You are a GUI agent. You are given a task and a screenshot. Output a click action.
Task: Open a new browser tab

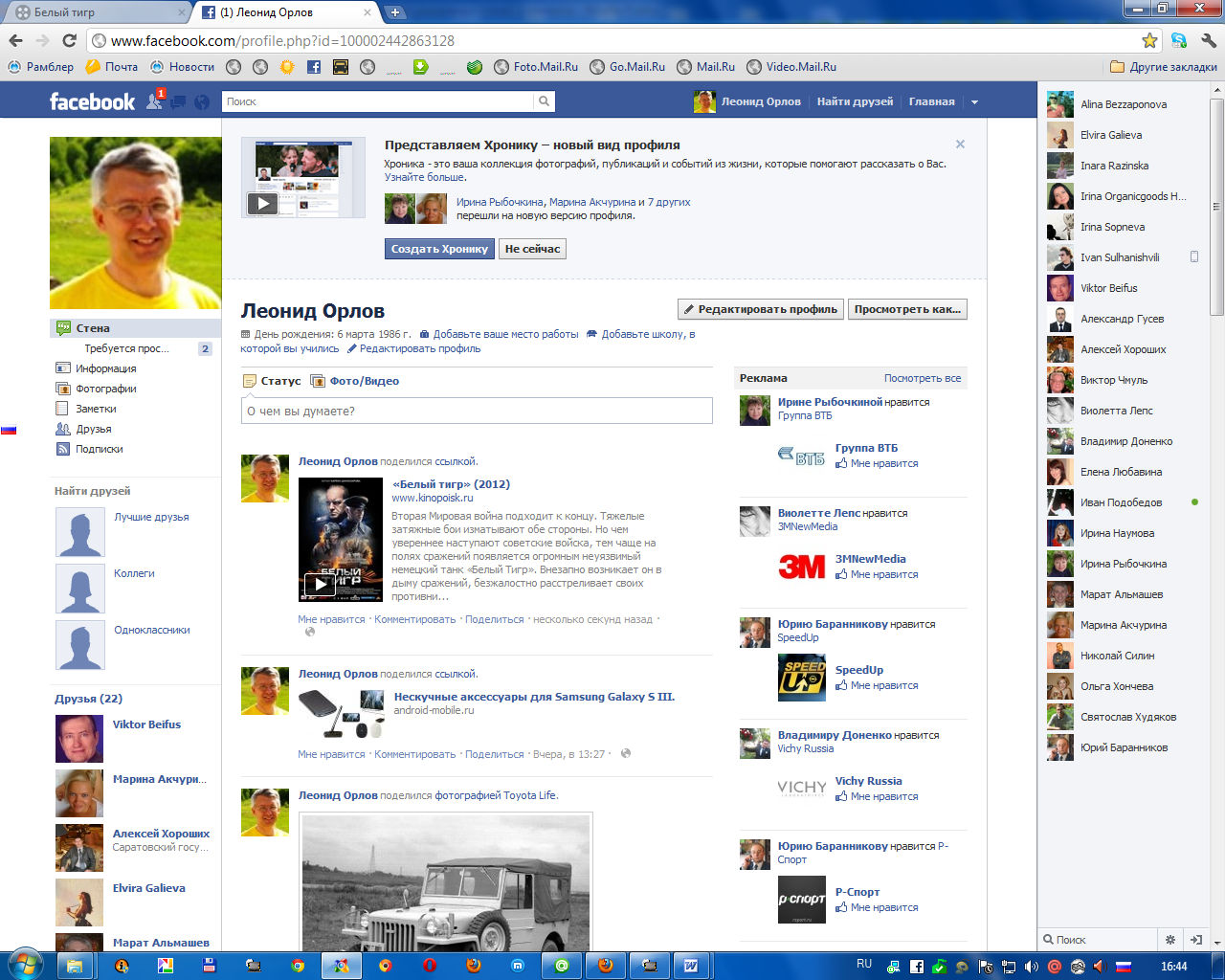coord(394,12)
